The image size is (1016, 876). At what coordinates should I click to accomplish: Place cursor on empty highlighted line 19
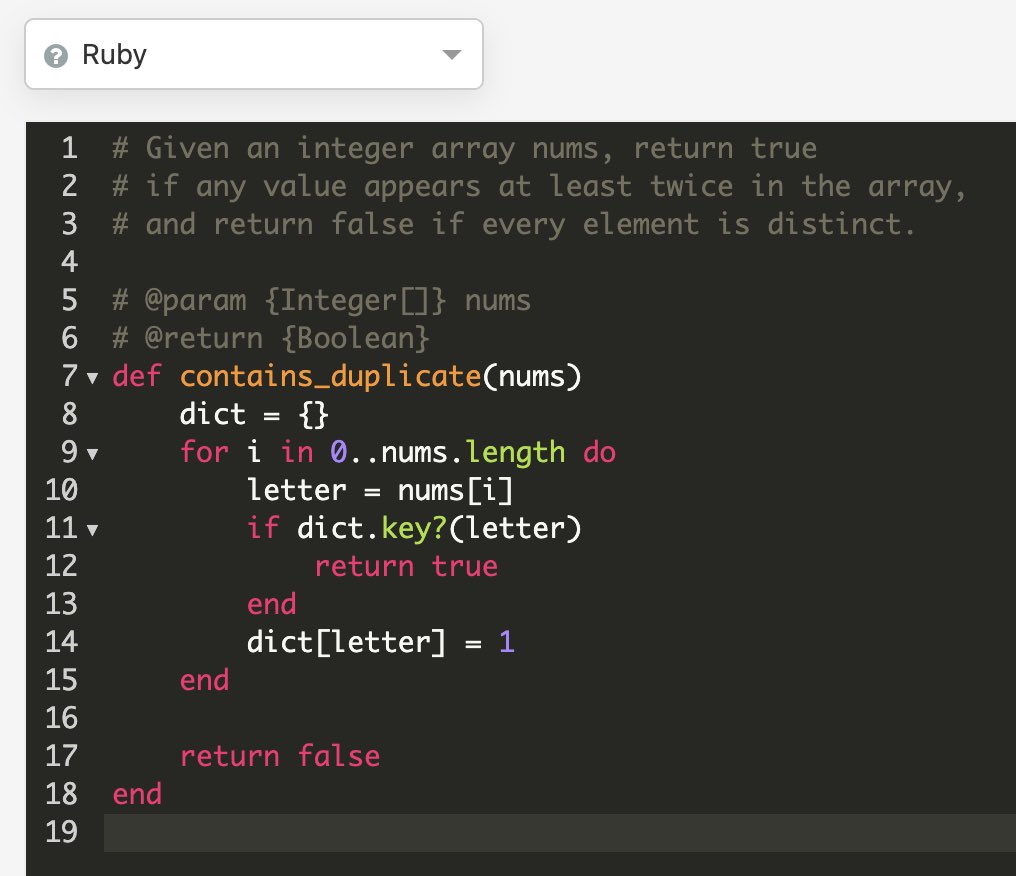(560, 833)
